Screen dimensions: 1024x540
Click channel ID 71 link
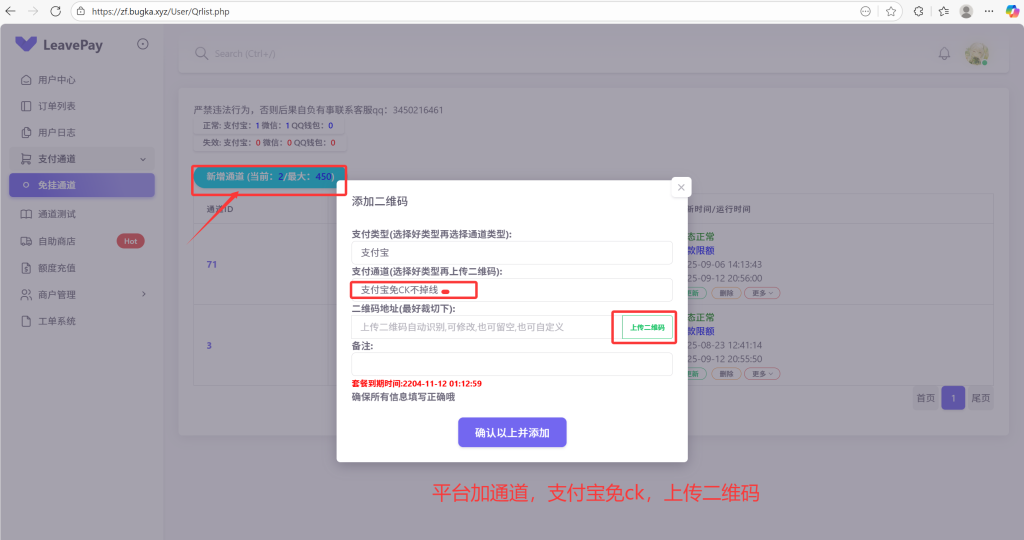[x=212, y=264]
